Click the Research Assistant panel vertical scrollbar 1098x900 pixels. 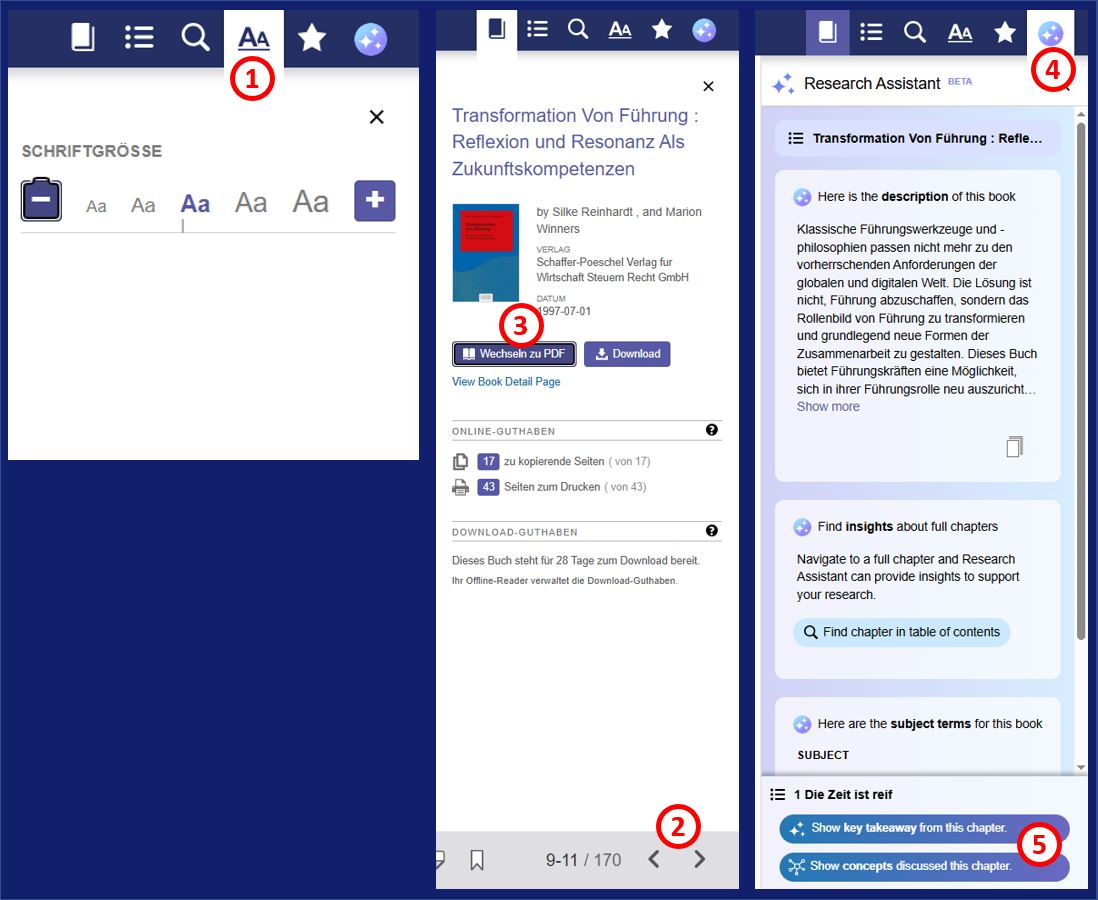pyautogui.click(x=1080, y=400)
